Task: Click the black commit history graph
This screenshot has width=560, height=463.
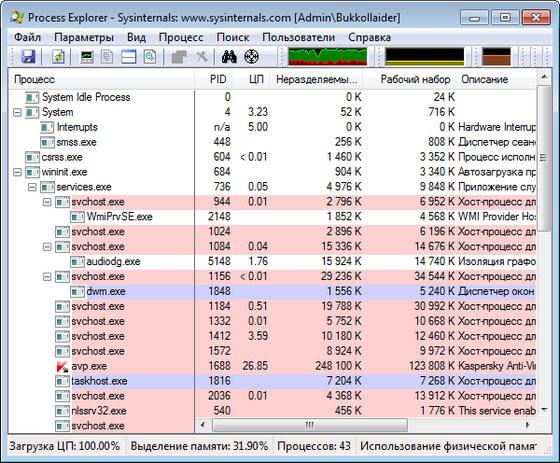Action: (425, 57)
